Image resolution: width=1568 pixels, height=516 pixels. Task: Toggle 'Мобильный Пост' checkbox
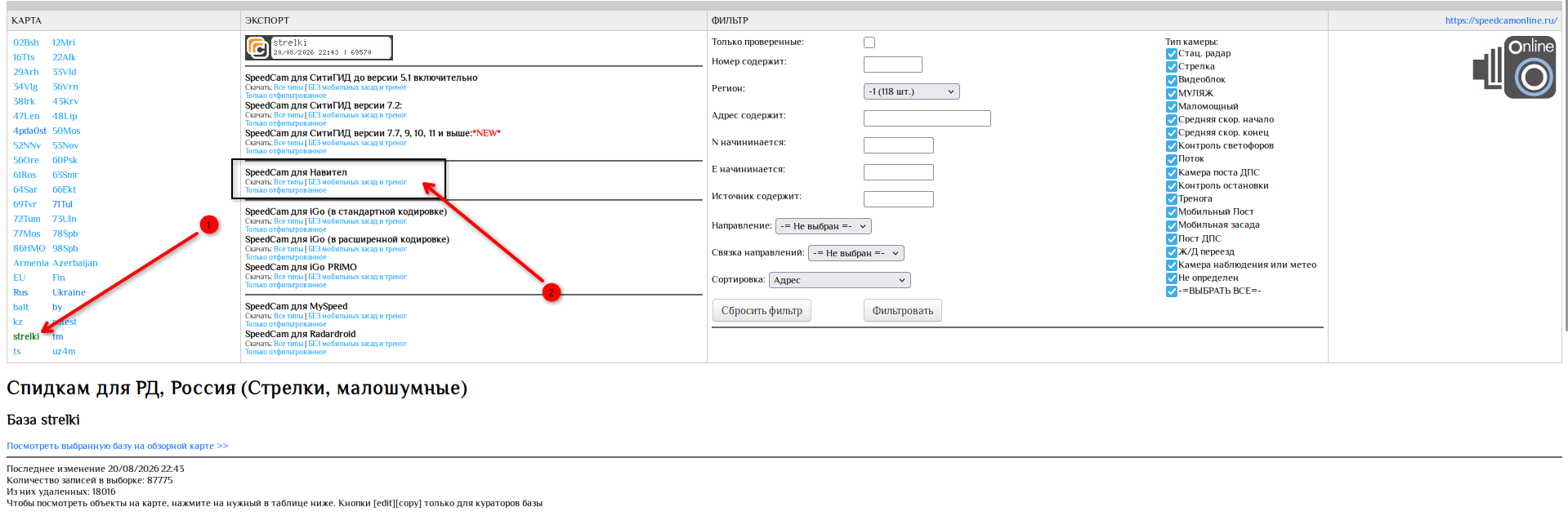(x=1172, y=212)
